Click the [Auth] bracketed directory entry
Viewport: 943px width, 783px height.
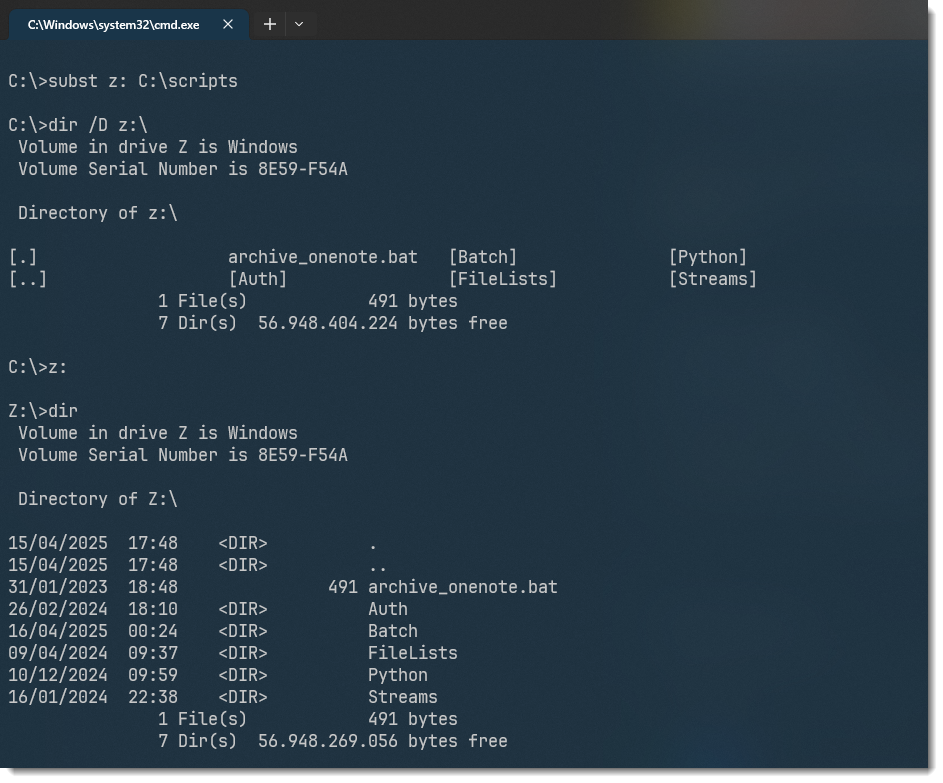coord(257,279)
